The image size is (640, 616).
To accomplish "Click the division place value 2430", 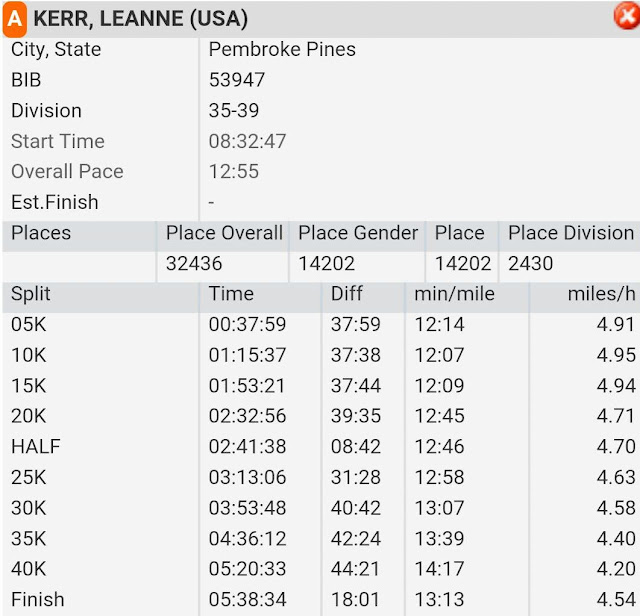I will click(x=531, y=264).
